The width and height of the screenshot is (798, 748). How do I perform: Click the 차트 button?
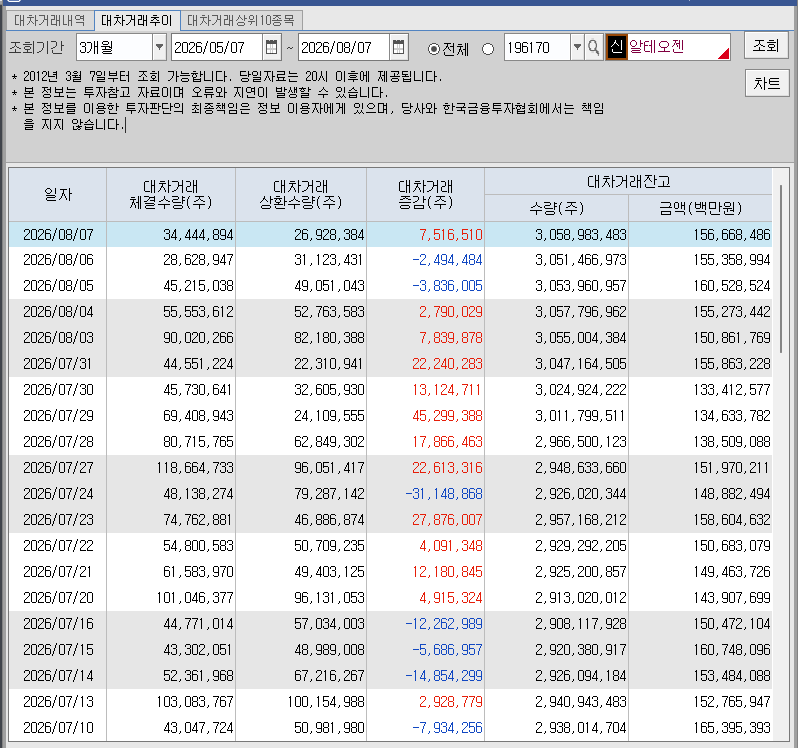(x=767, y=83)
